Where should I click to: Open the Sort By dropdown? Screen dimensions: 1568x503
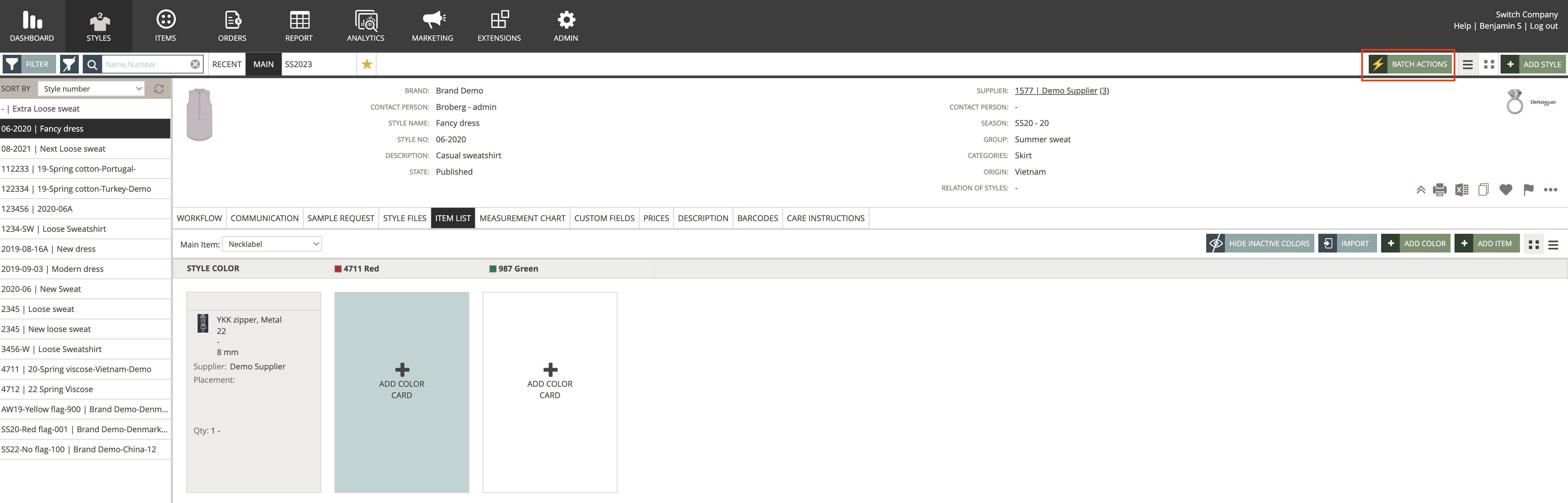tap(90, 88)
